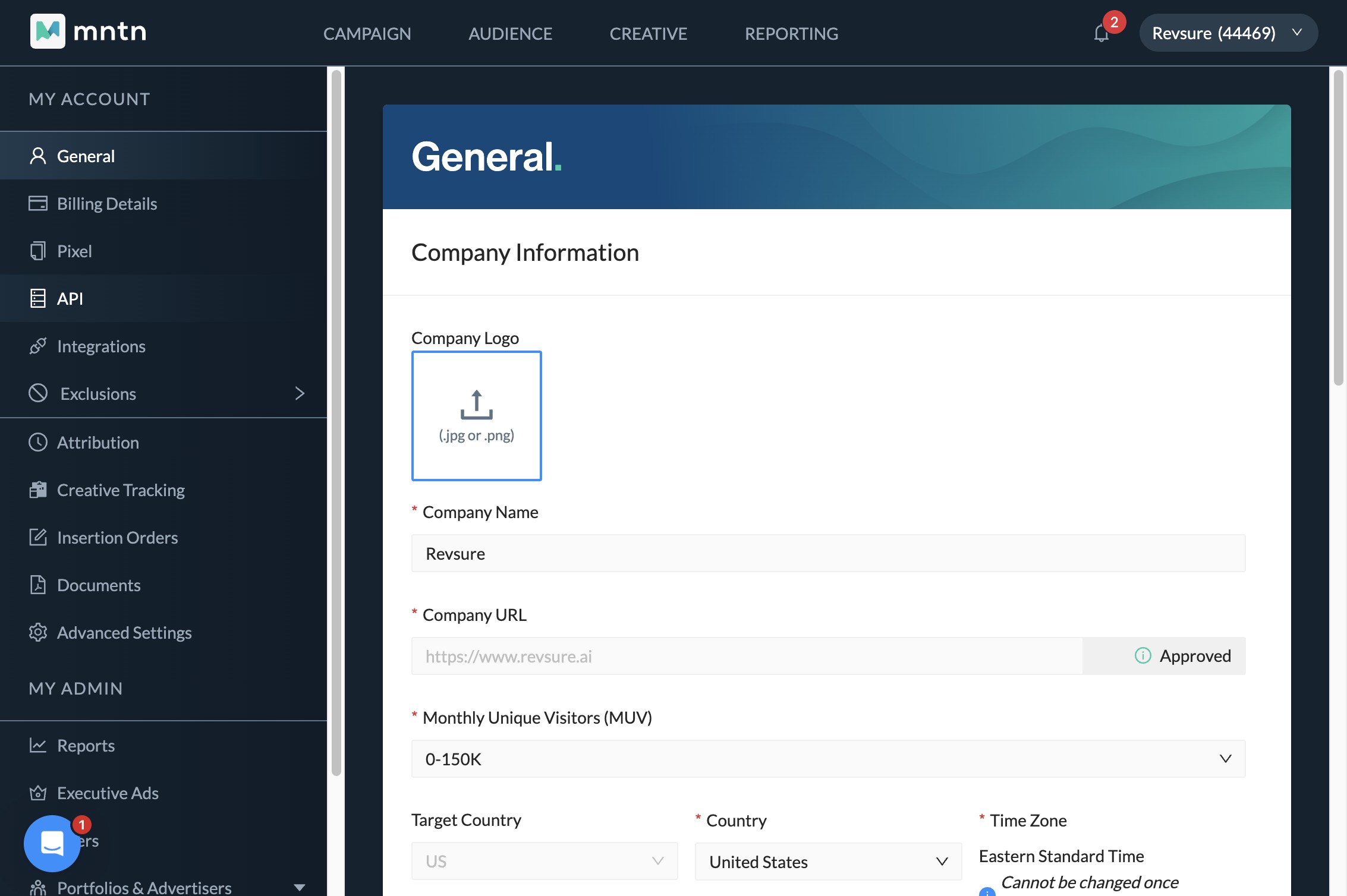The width and height of the screenshot is (1347, 896).
Task: Click the Creative Tracking icon
Action: [38, 490]
